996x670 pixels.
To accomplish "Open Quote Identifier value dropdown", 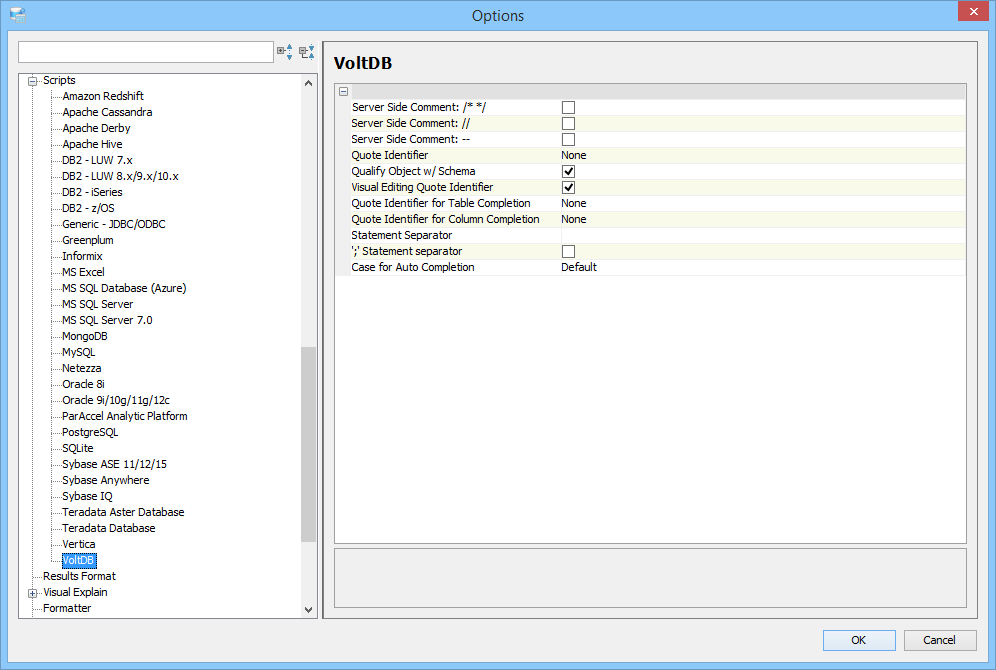I will 762,155.
